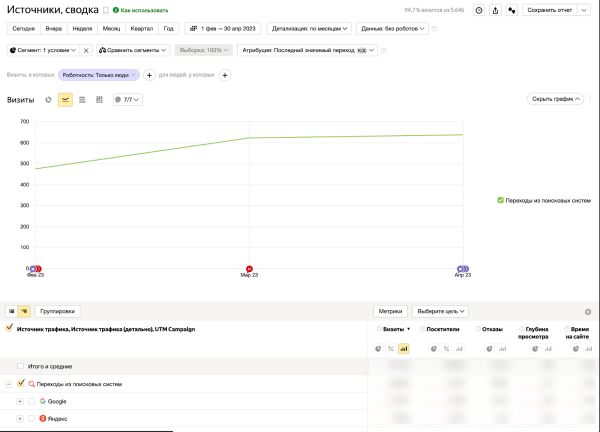Switch to the line chart view
This screenshot has height=432, width=600.
(x=65, y=100)
